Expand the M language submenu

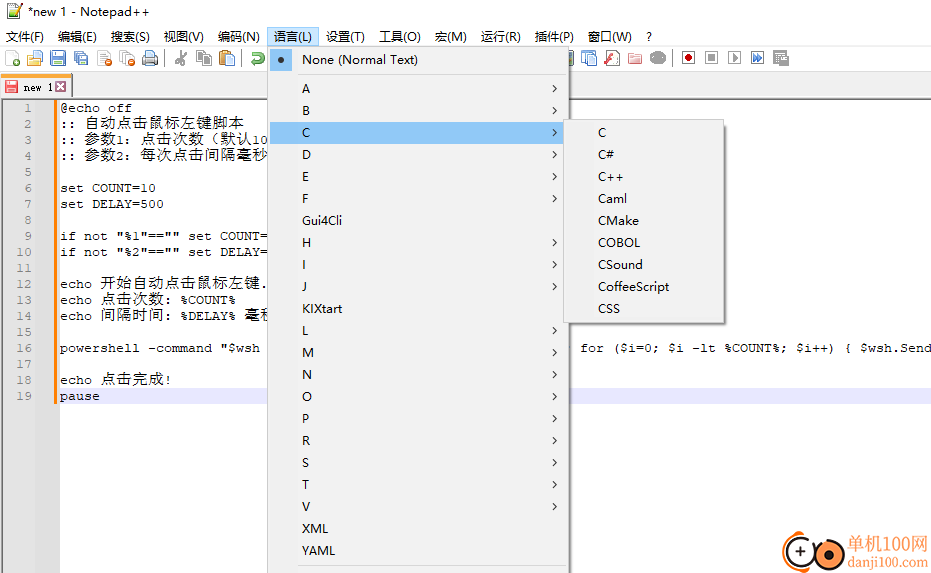418,352
